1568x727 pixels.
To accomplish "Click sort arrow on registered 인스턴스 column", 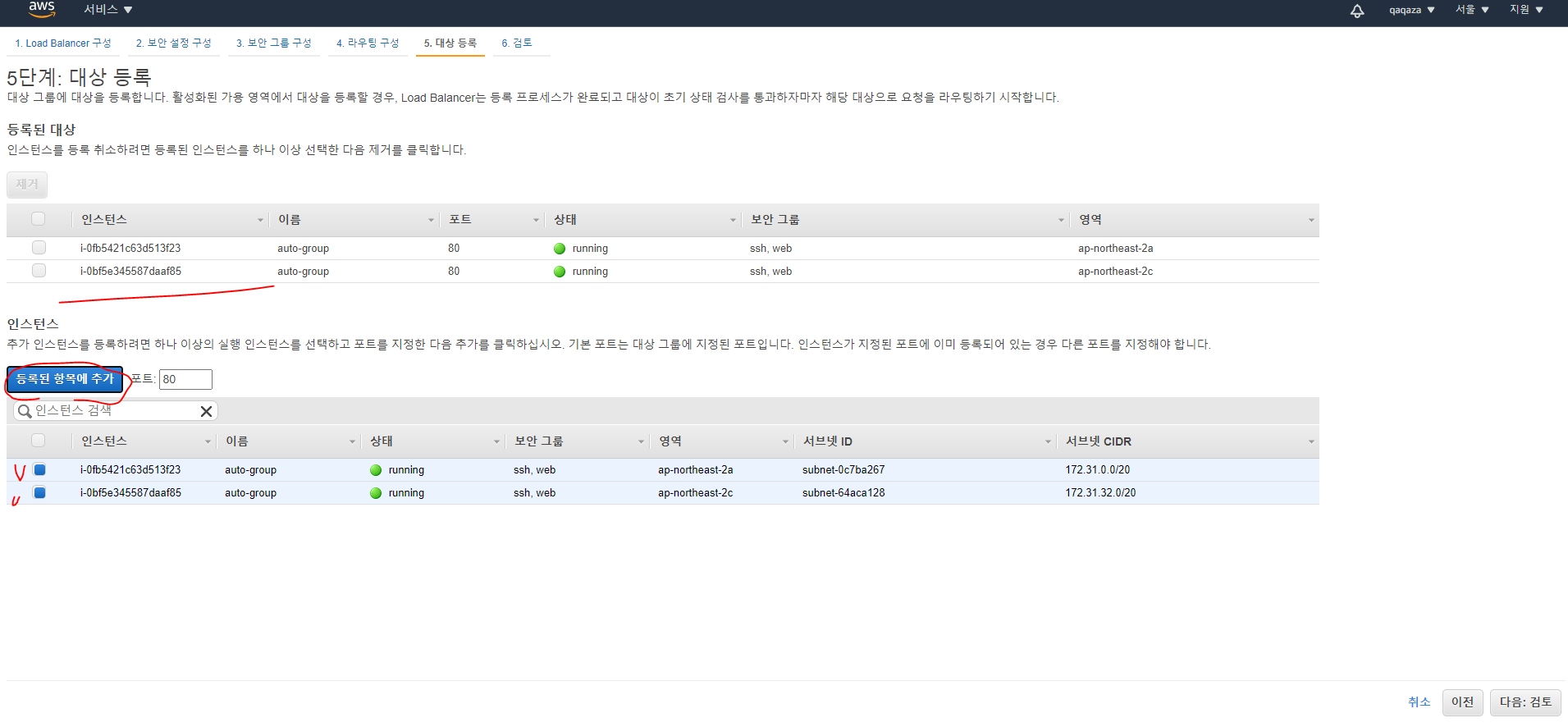I will tap(260, 220).
